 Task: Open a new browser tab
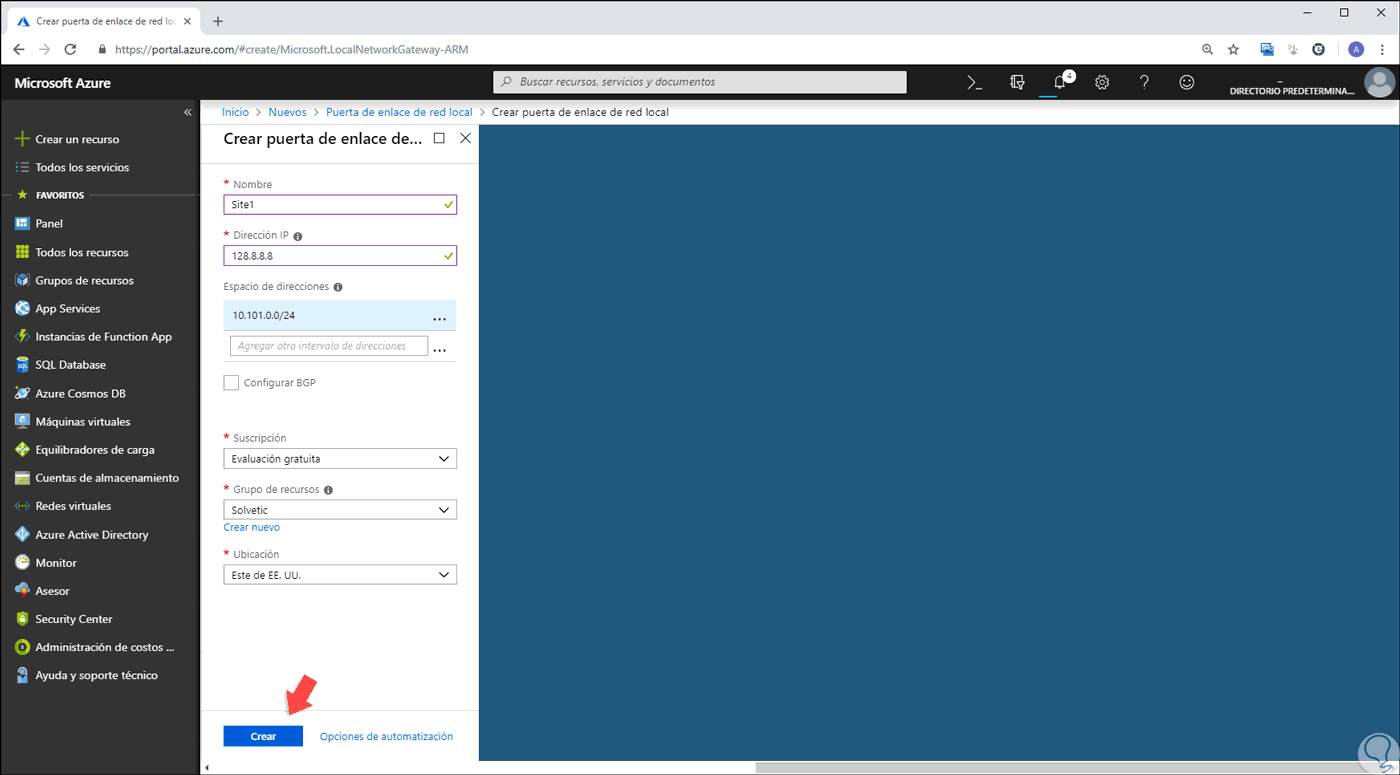click(x=218, y=21)
